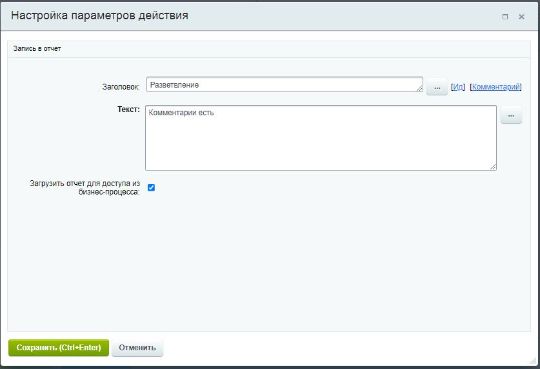The width and height of the screenshot is (540, 369).
Task: Cancel with the Отменить button
Action: (x=137, y=348)
